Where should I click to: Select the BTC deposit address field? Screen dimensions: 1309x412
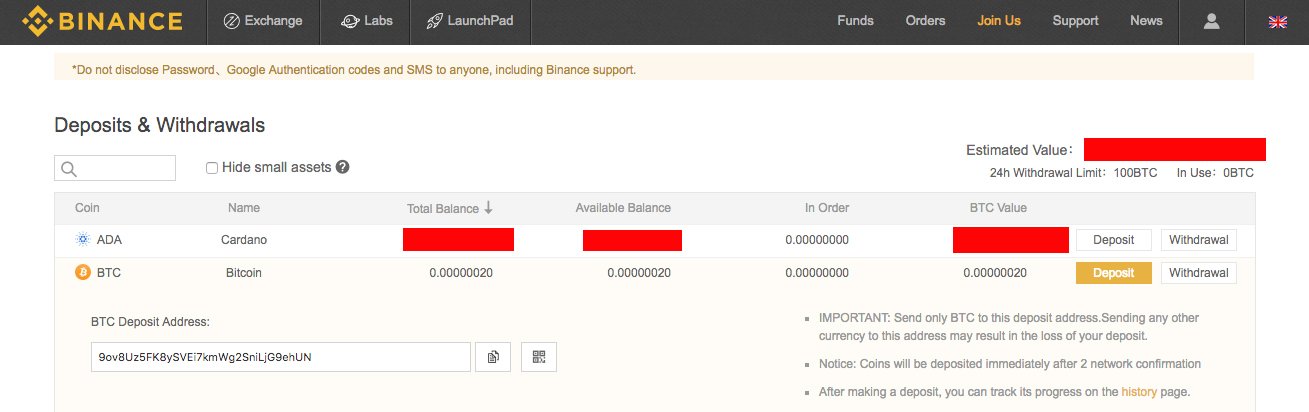point(280,357)
